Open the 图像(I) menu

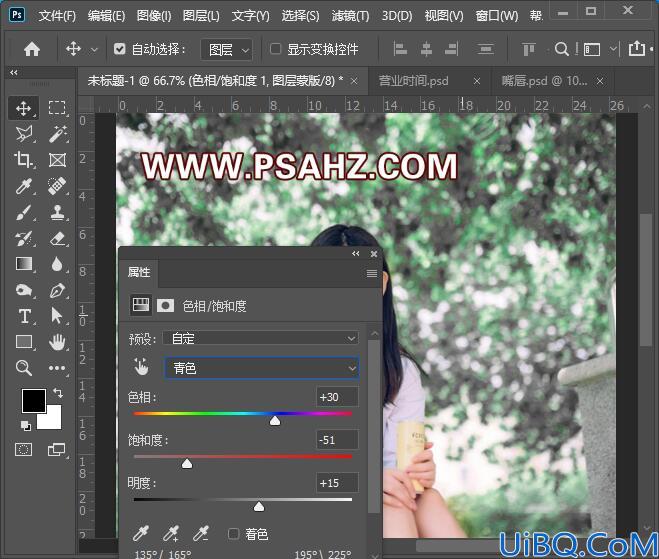click(154, 16)
